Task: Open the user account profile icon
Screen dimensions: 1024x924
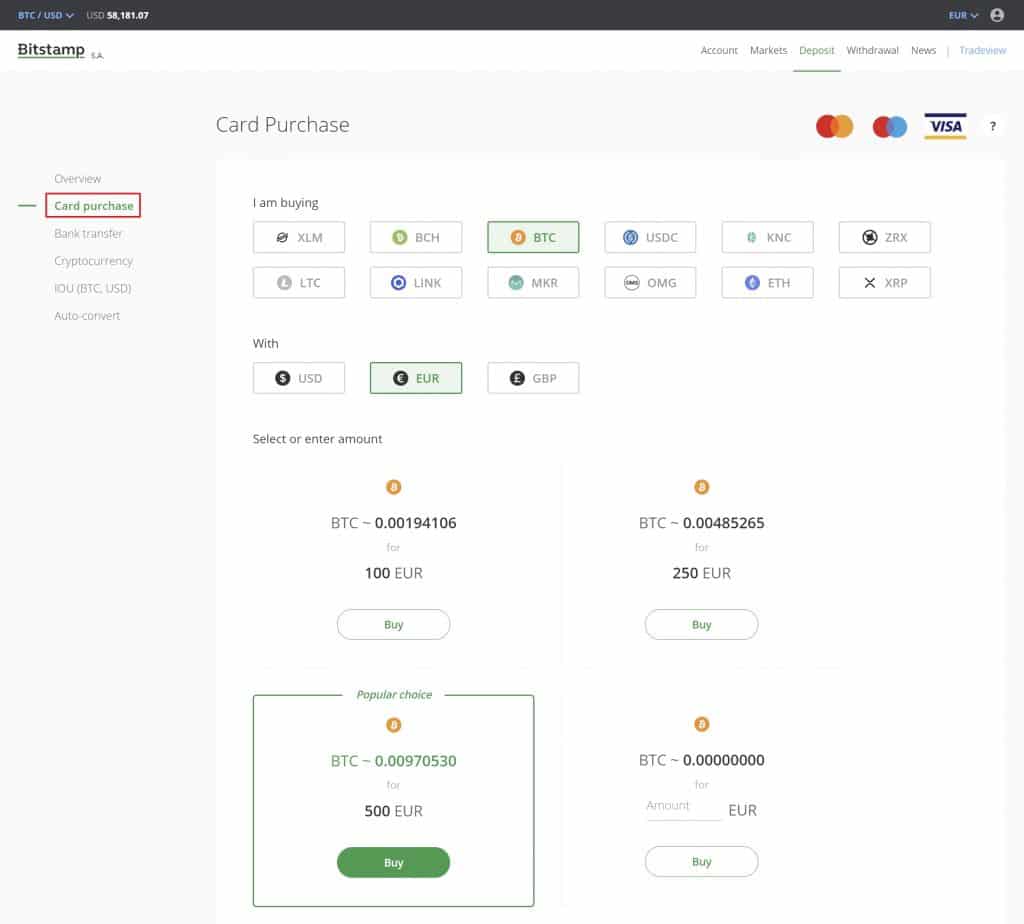Action: tap(996, 15)
